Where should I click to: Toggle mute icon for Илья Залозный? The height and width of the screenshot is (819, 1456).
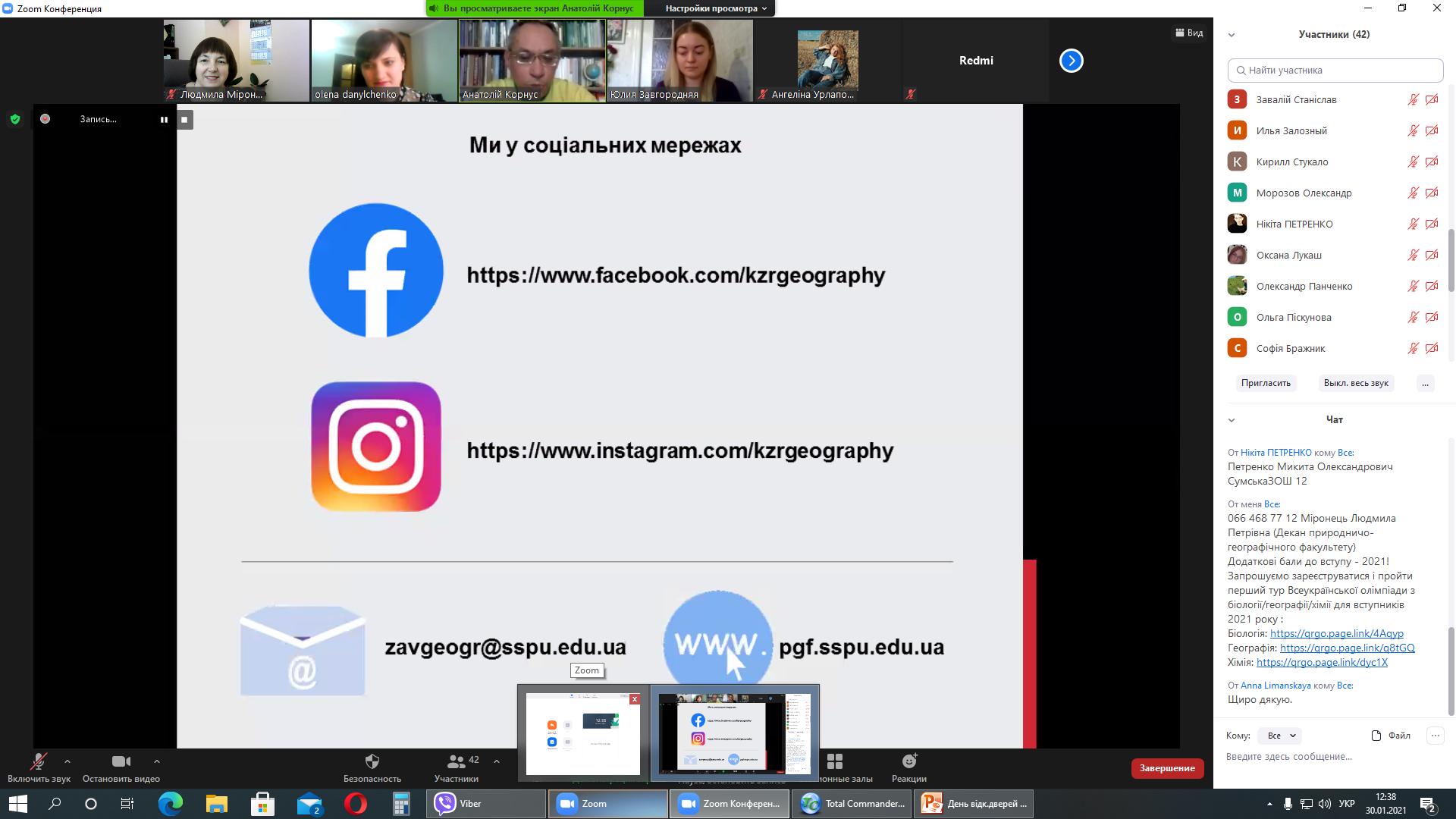1413,130
